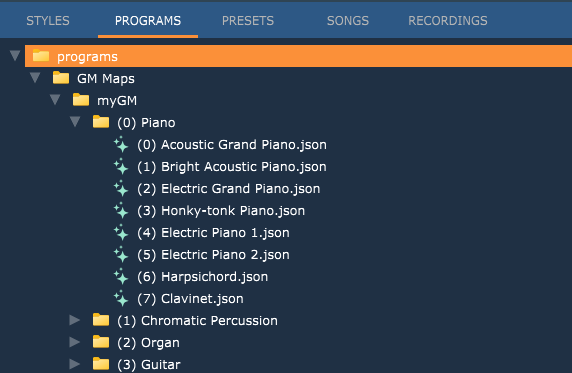
Task: Click sparkle icon of Electric Piano 2.json
Action: 121,254
